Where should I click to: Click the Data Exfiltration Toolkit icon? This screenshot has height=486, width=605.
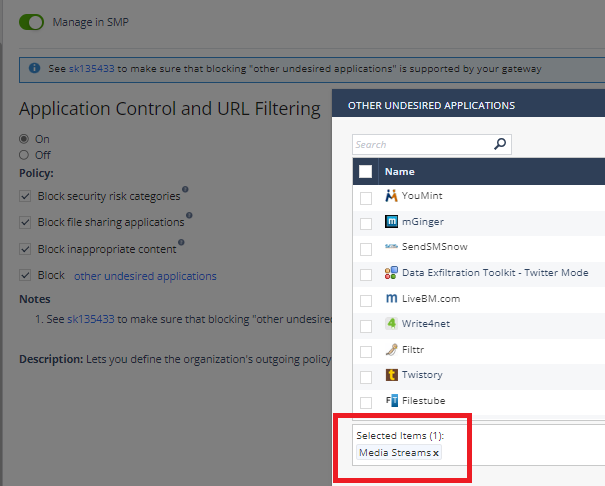392,273
